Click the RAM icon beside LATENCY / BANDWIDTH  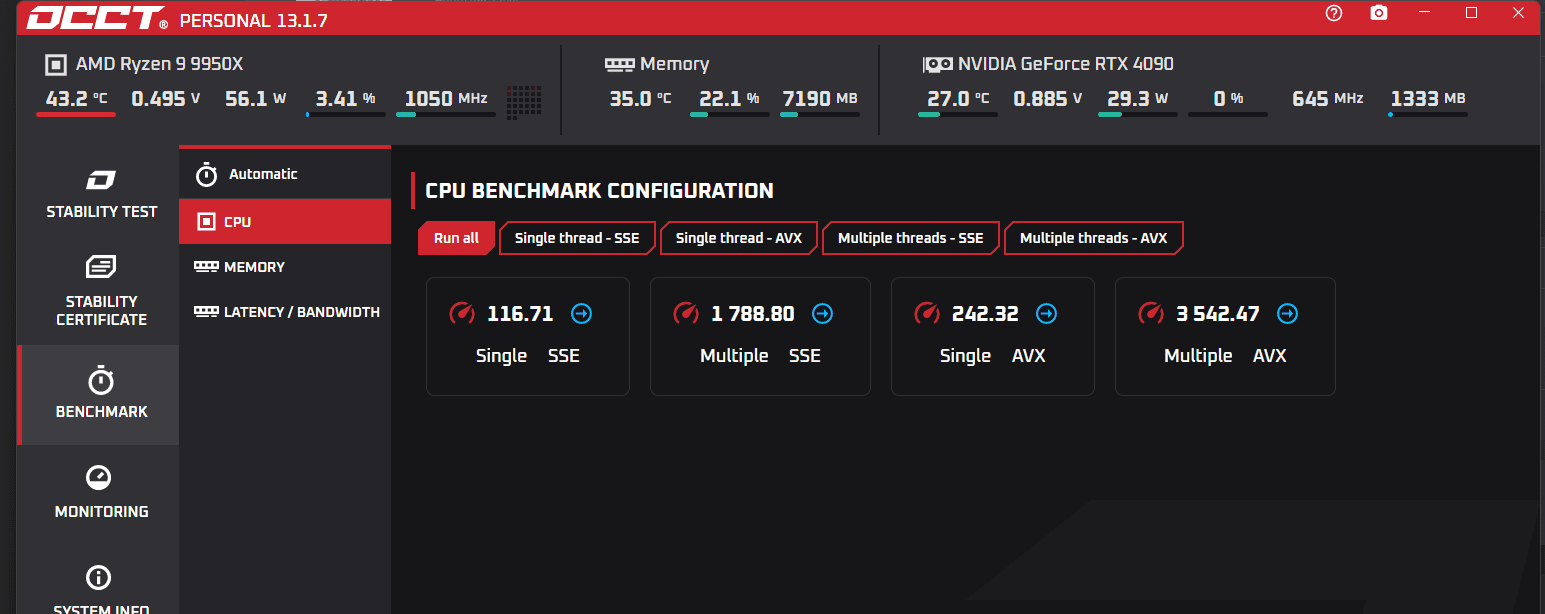point(206,312)
